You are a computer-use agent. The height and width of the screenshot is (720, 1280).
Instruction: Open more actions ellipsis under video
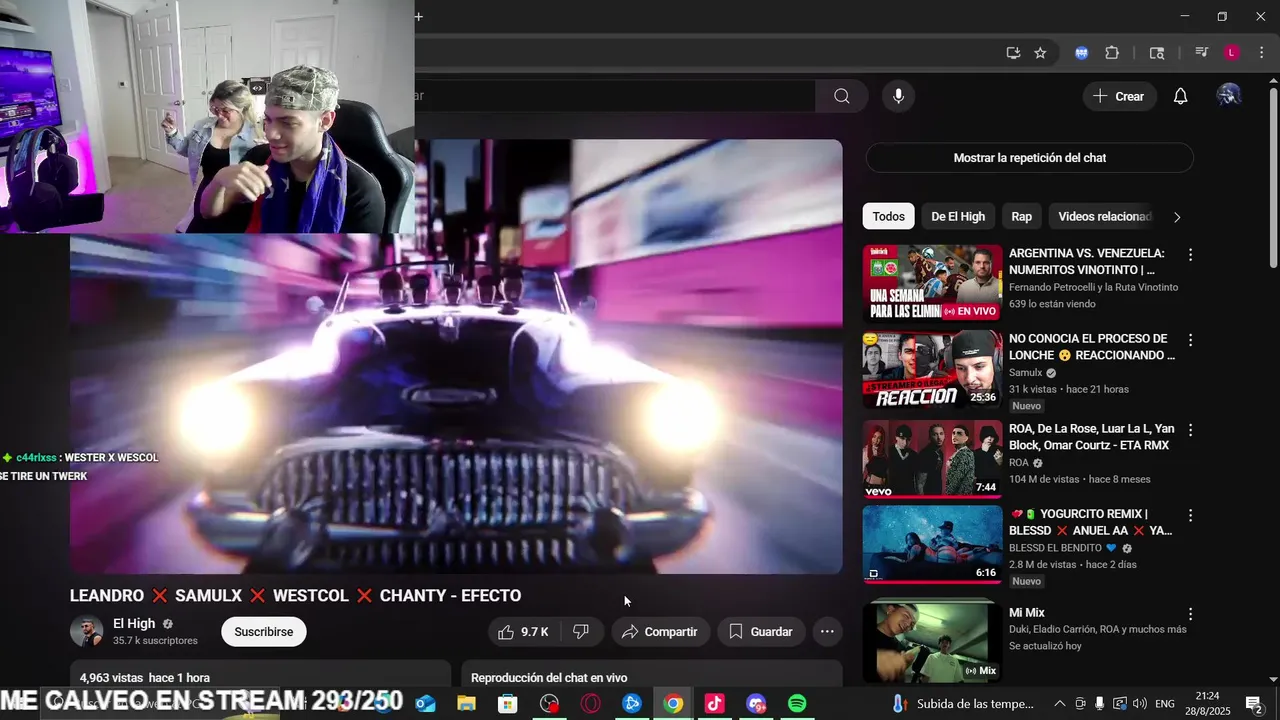pyautogui.click(x=827, y=632)
